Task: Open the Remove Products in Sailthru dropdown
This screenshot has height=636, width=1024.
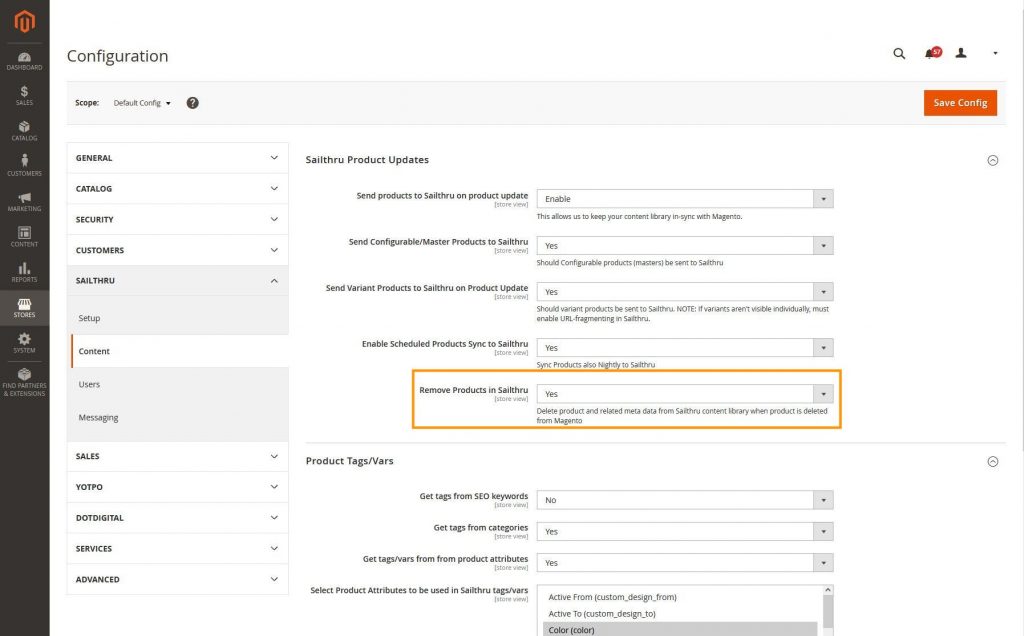Action: click(x=684, y=394)
